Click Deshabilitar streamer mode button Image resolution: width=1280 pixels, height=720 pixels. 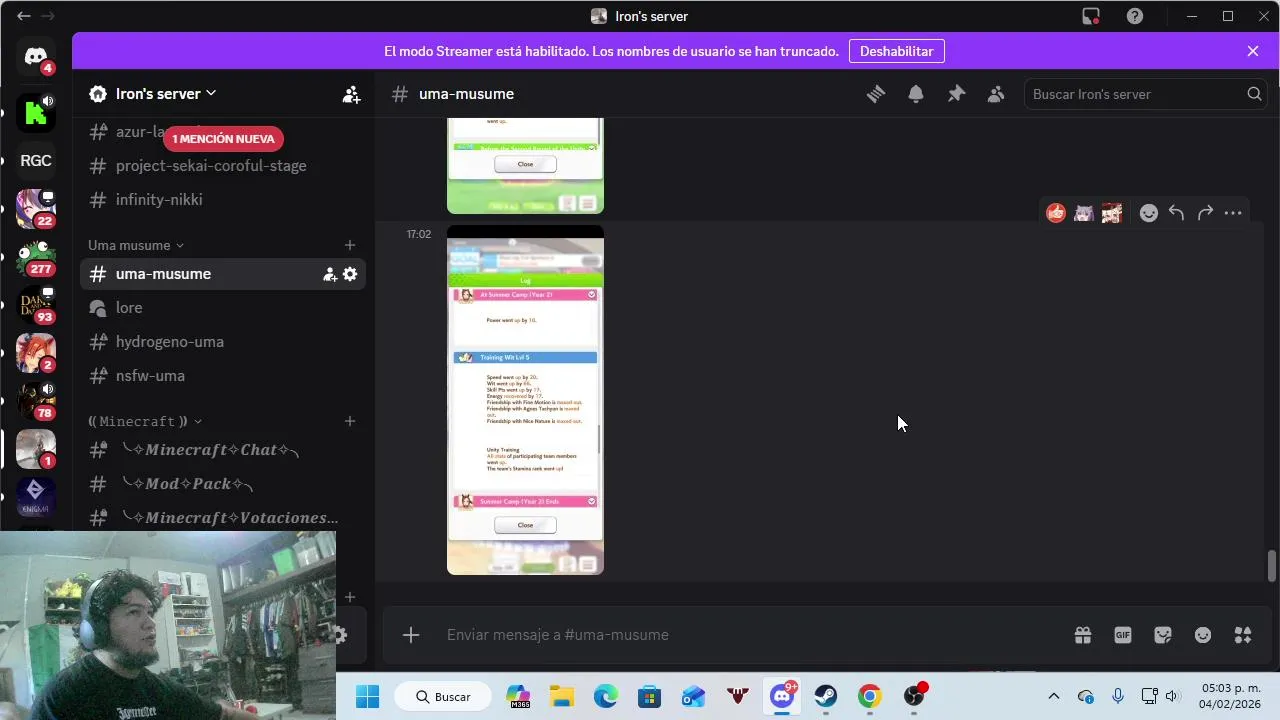pos(896,51)
